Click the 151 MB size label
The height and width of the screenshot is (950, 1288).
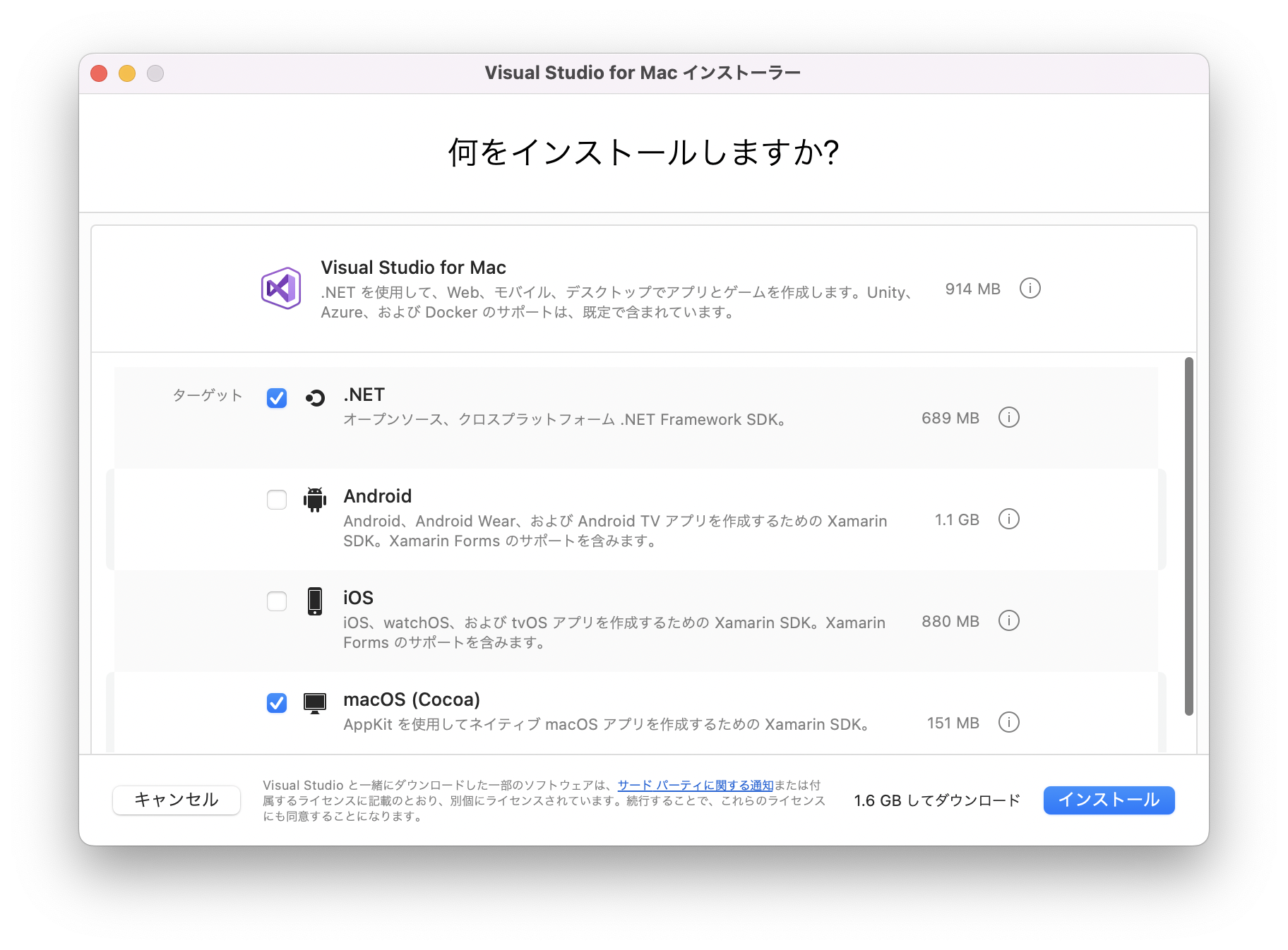[953, 723]
